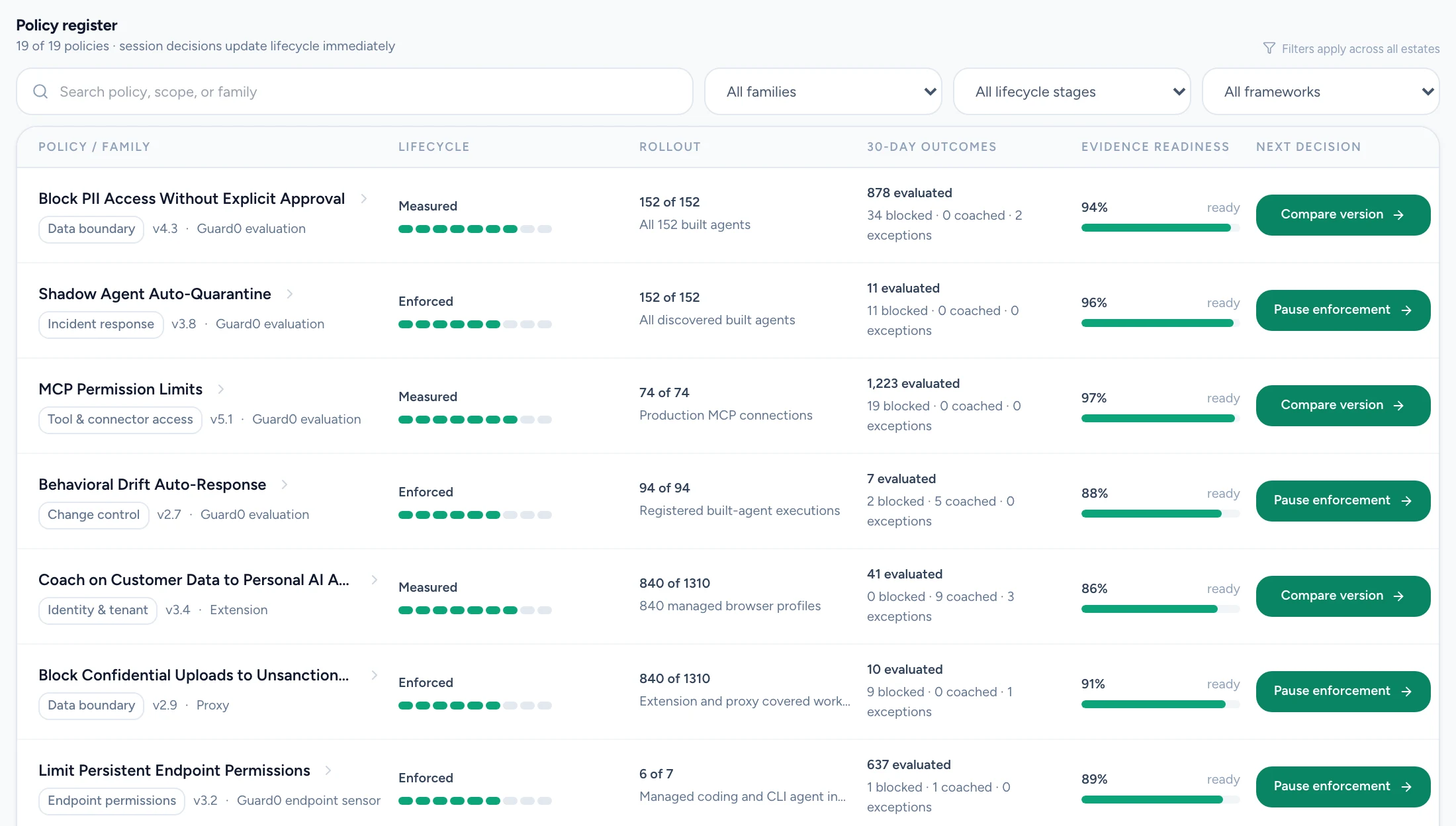The width and height of the screenshot is (1456, 826).
Task: Click the Rollout column header
Action: (x=670, y=147)
